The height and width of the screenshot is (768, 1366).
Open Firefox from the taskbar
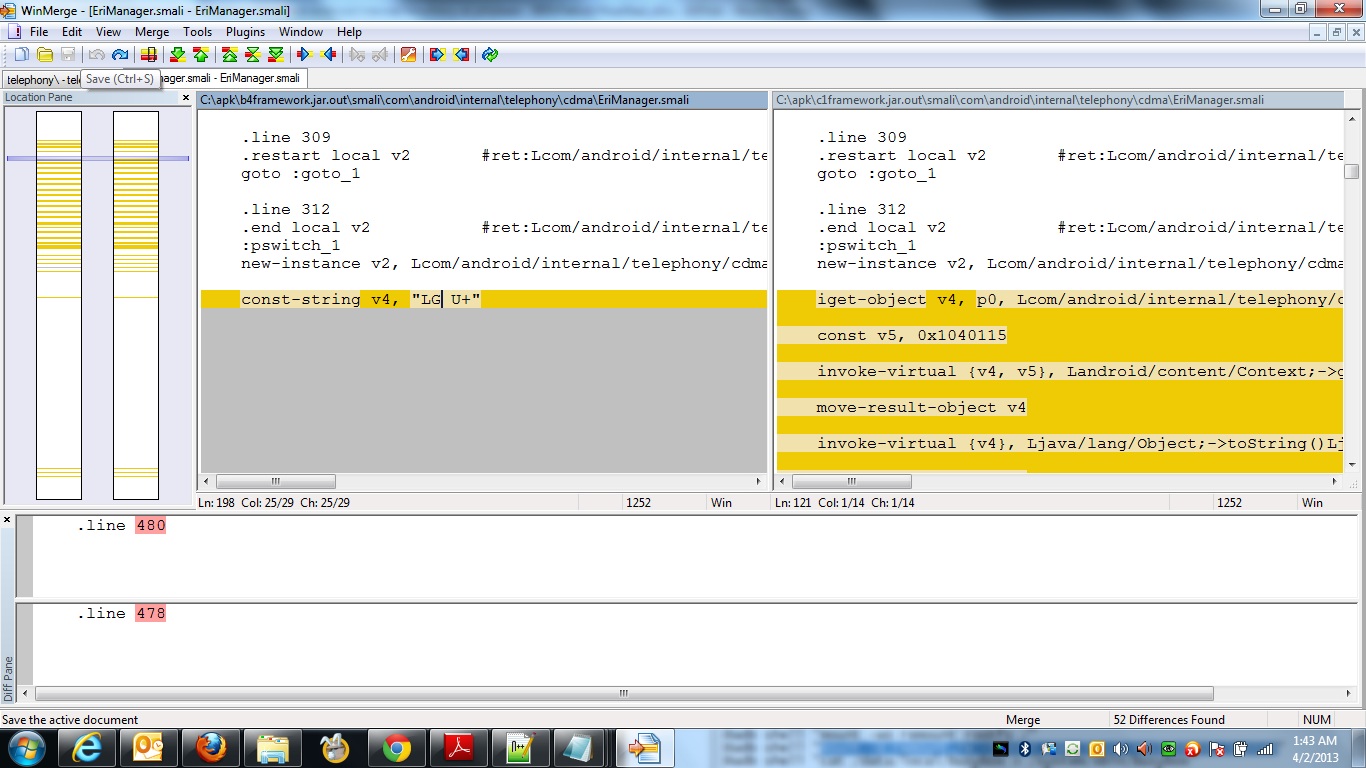click(x=210, y=748)
